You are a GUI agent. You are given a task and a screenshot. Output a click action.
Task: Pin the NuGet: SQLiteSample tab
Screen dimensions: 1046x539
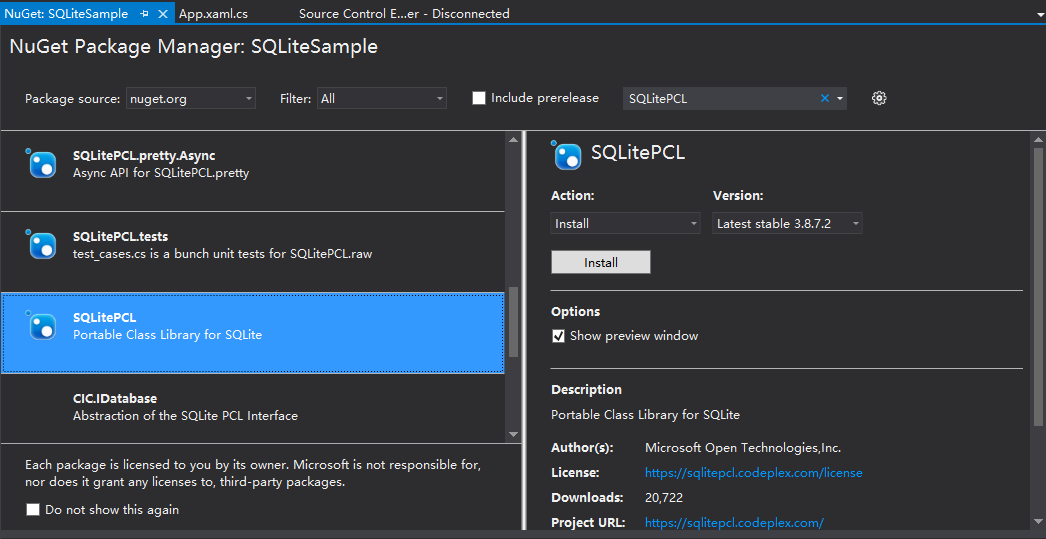145,14
